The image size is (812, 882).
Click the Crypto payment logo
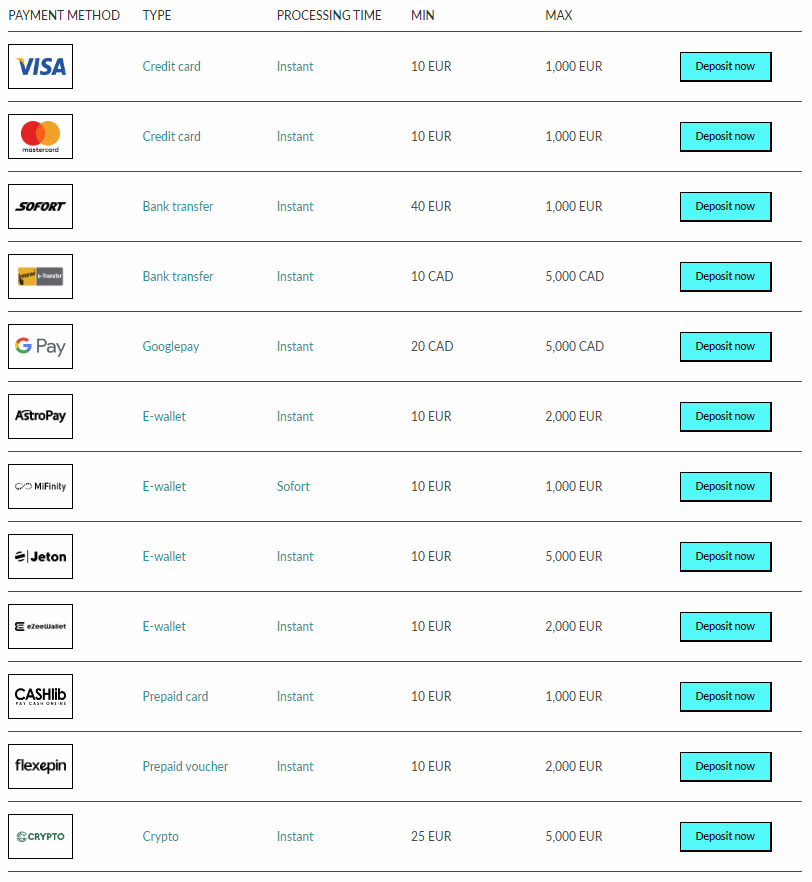40,837
